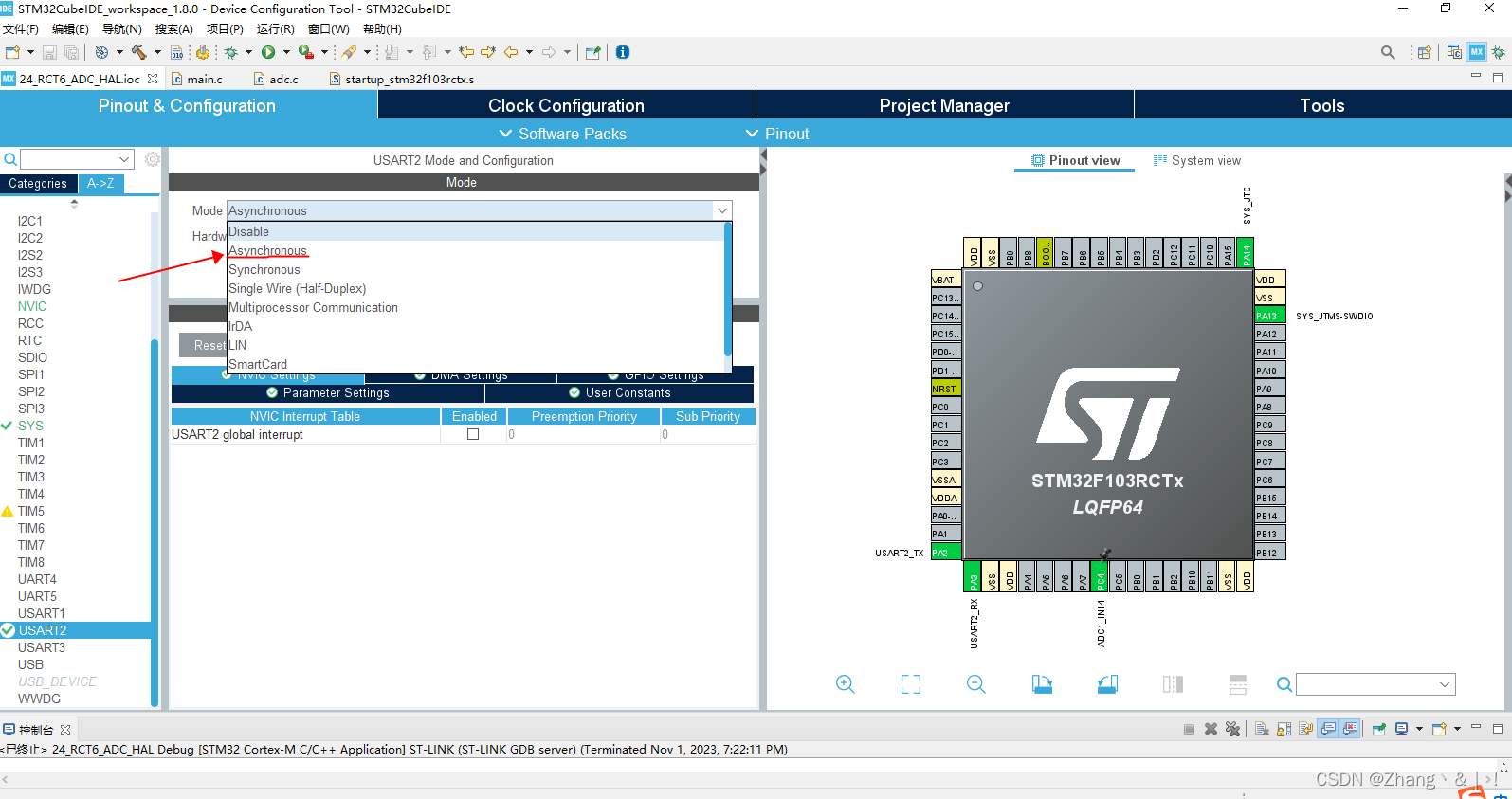
Task: Open category search combo dropdown
Action: pos(124,159)
